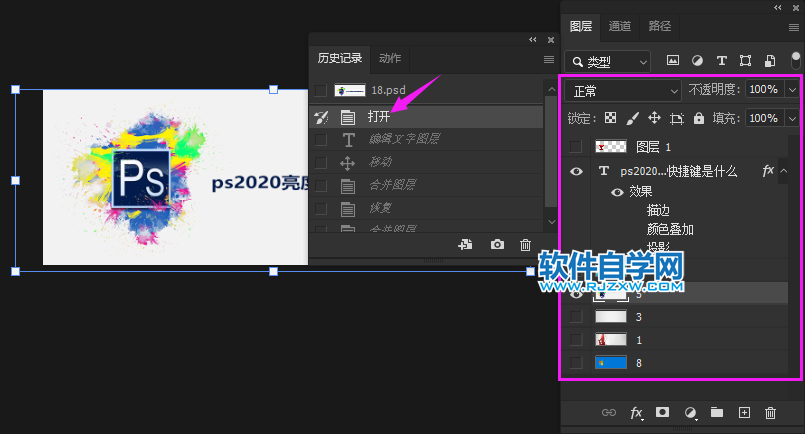
Task: Select 打开 history state
Action: coord(426,117)
